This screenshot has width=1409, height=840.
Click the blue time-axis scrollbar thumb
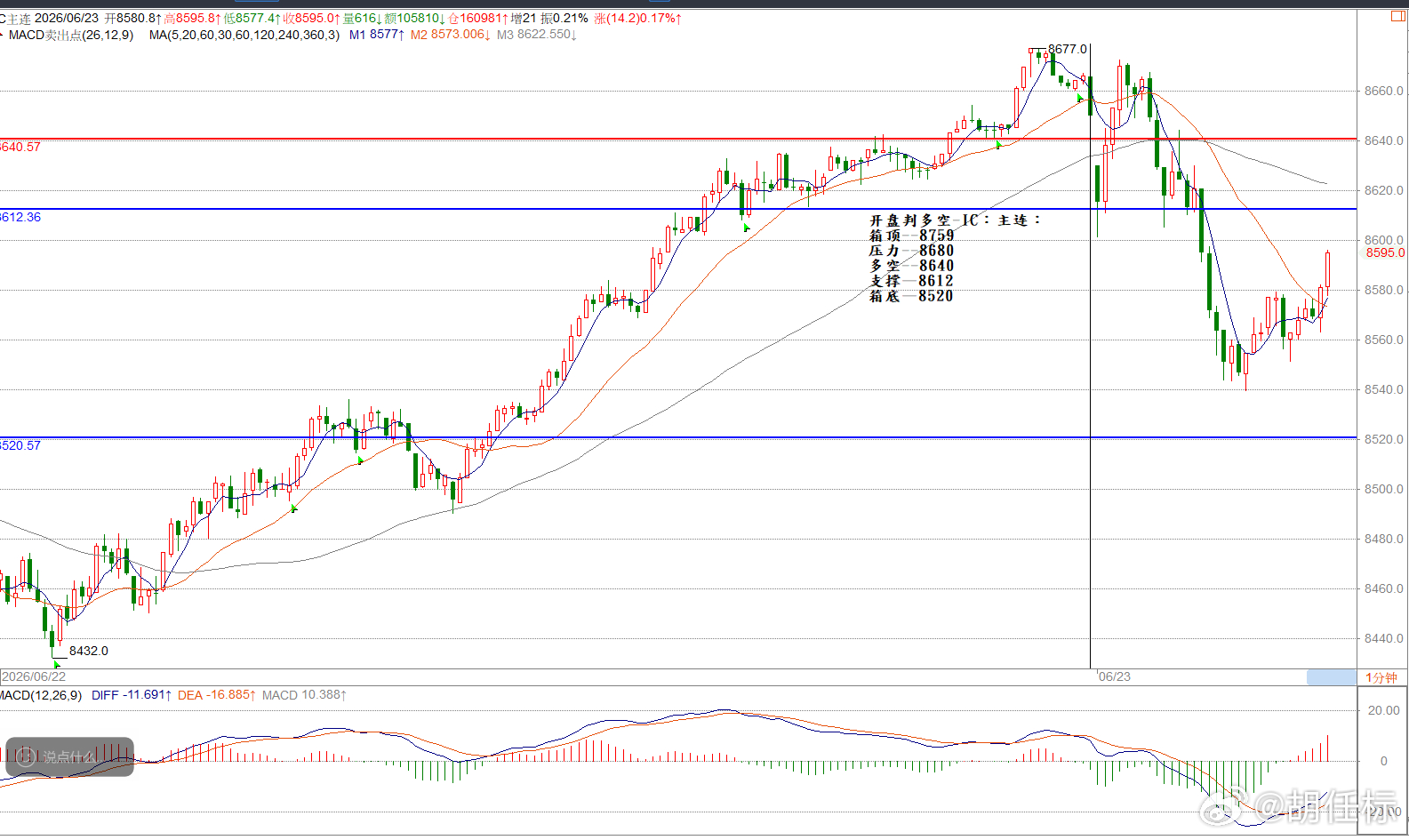(1331, 677)
